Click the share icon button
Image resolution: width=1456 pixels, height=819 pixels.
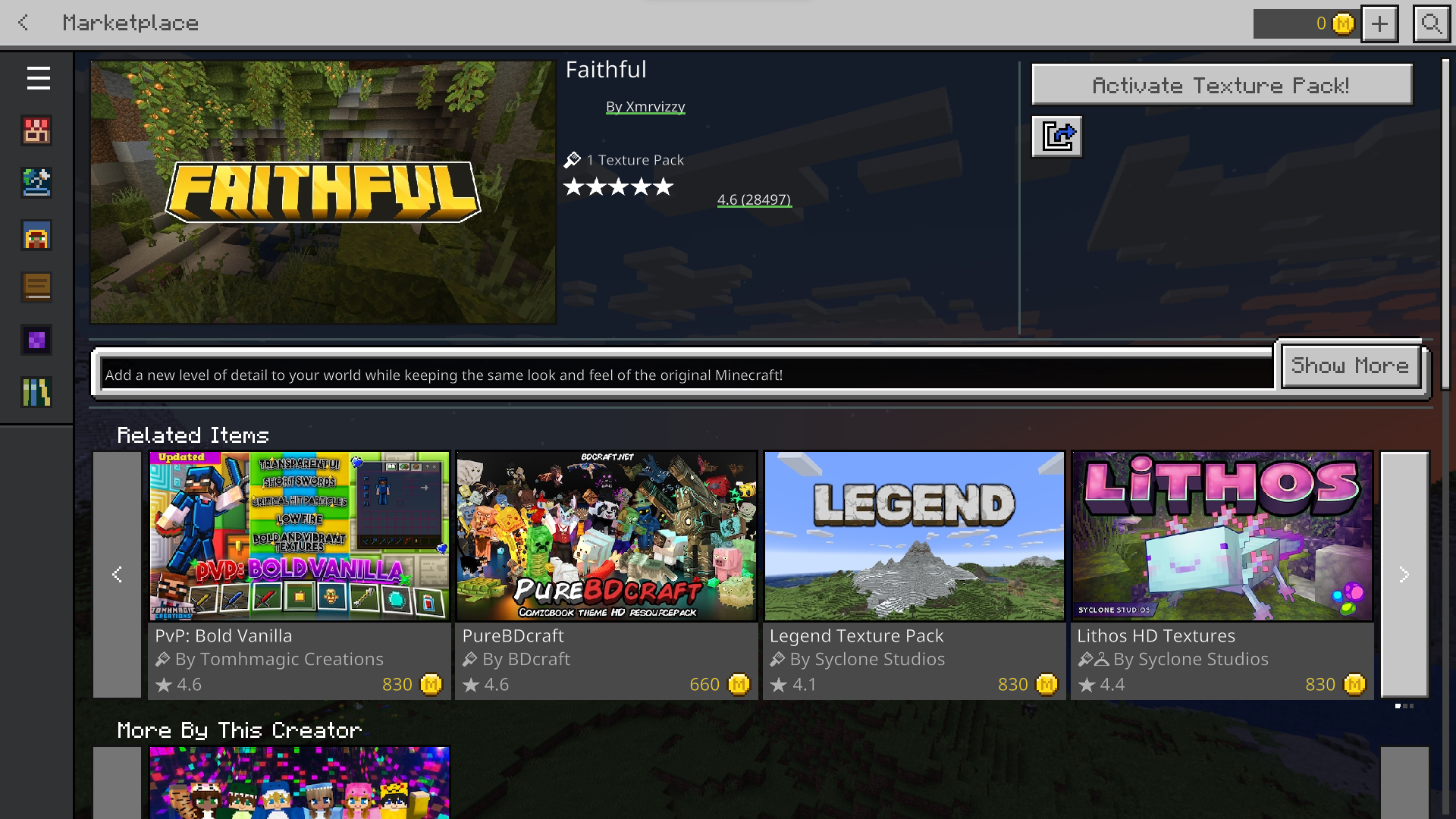[1057, 136]
